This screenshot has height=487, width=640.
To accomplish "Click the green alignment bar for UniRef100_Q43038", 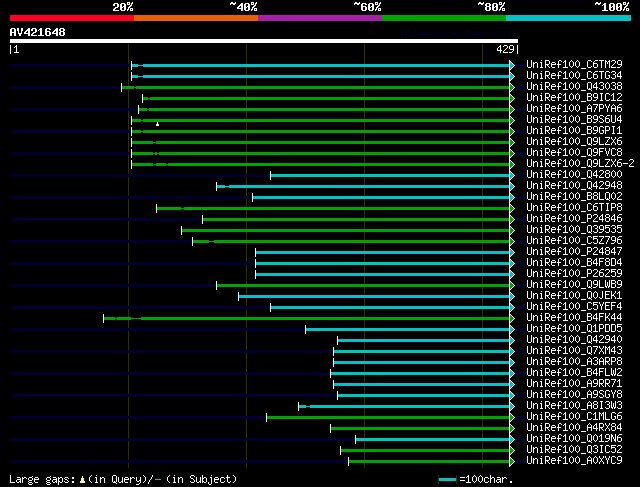I will pos(316,87).
